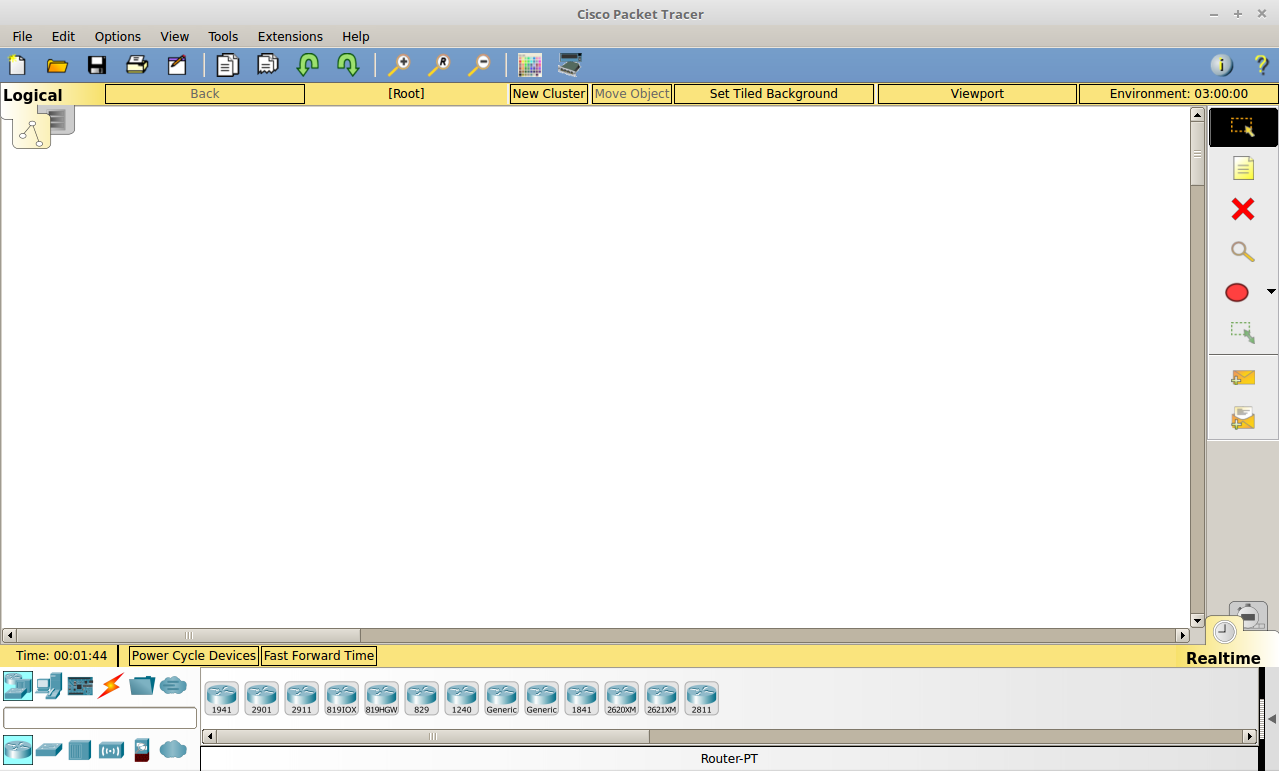Click Set Tiled Background button

pyautogui.click(x=774, y=94)
